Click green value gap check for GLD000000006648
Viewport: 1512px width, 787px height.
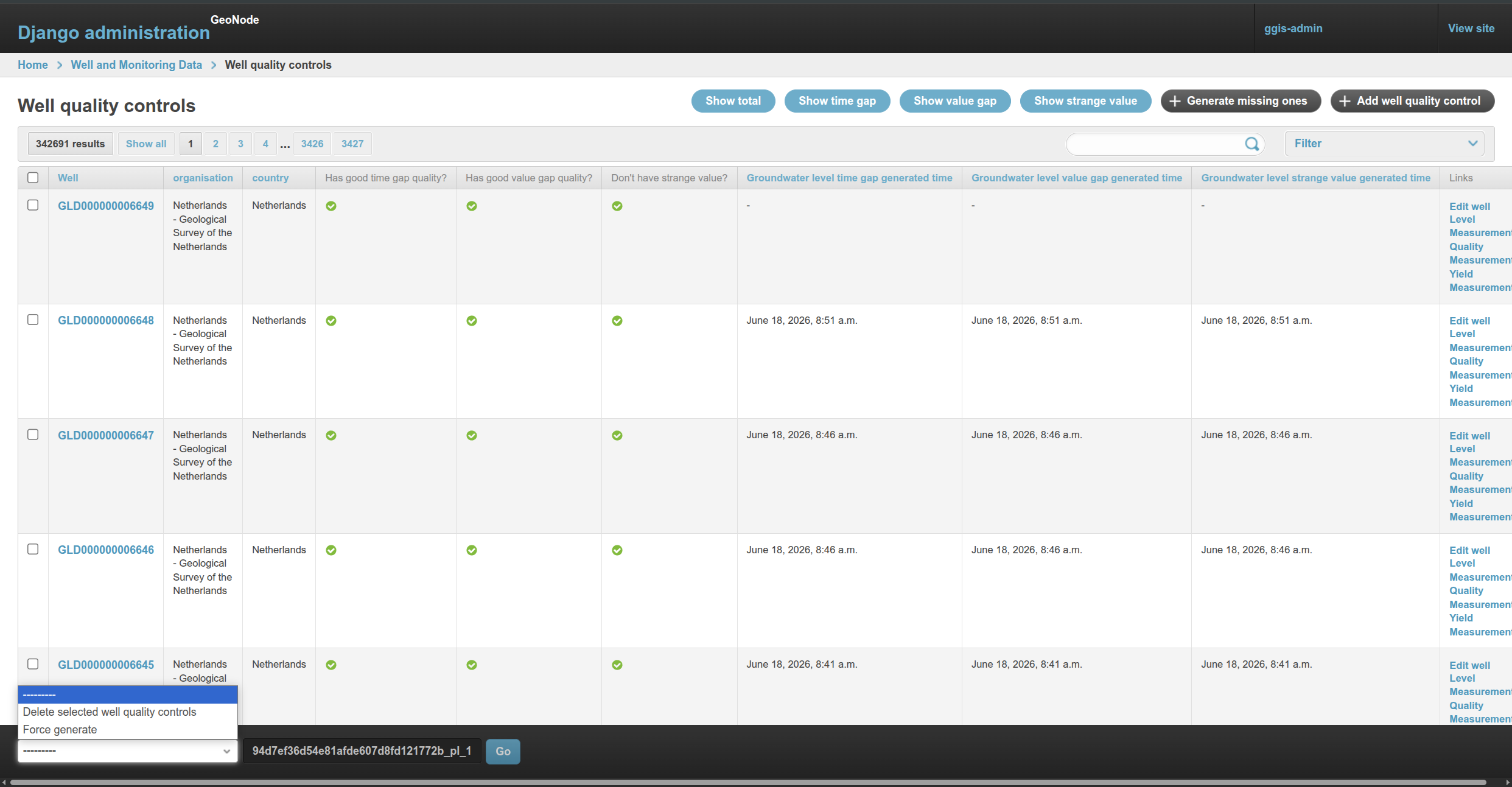472,321
